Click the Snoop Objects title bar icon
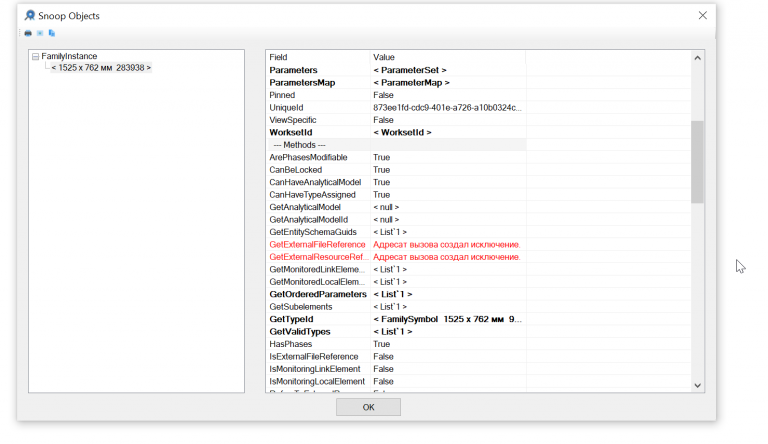 click(30, 16)
